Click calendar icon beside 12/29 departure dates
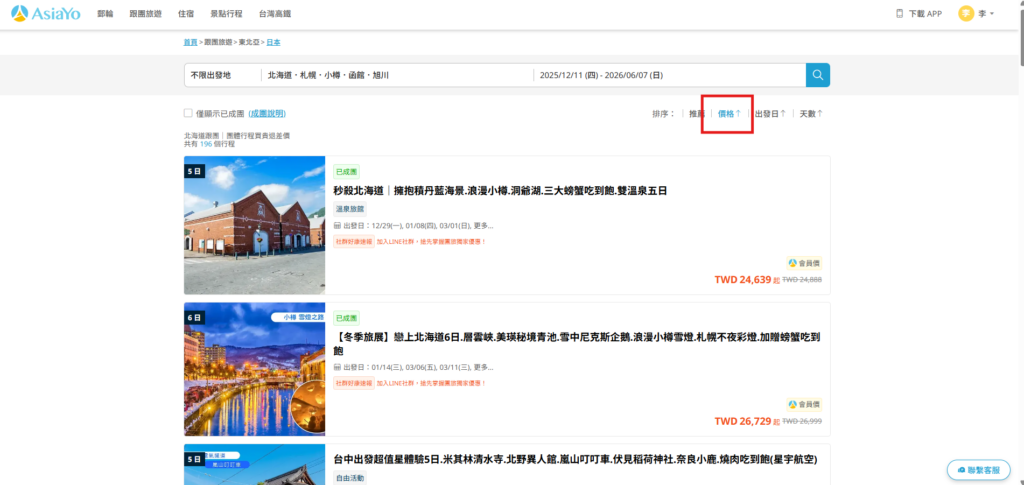 coord(337,226)
